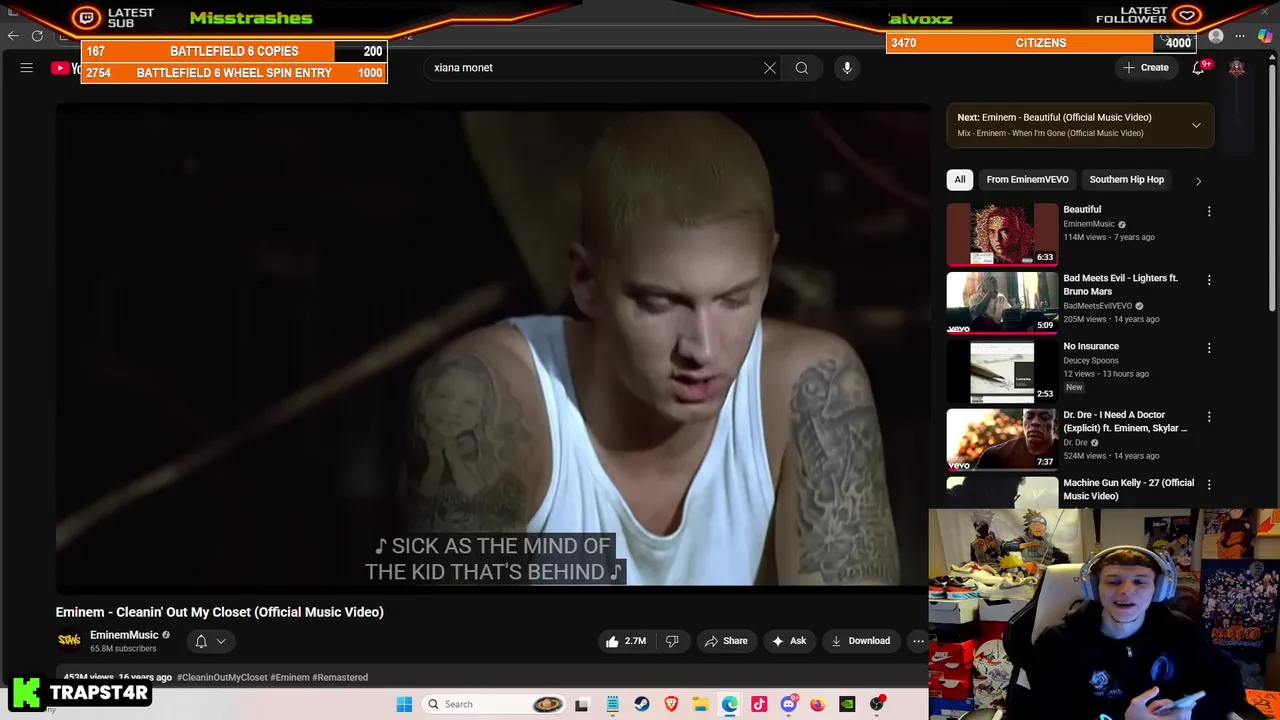The width and height of the screenshot is (1280, 720).
Task: Start voice search with the microphone icon
Action: [847, 68]
